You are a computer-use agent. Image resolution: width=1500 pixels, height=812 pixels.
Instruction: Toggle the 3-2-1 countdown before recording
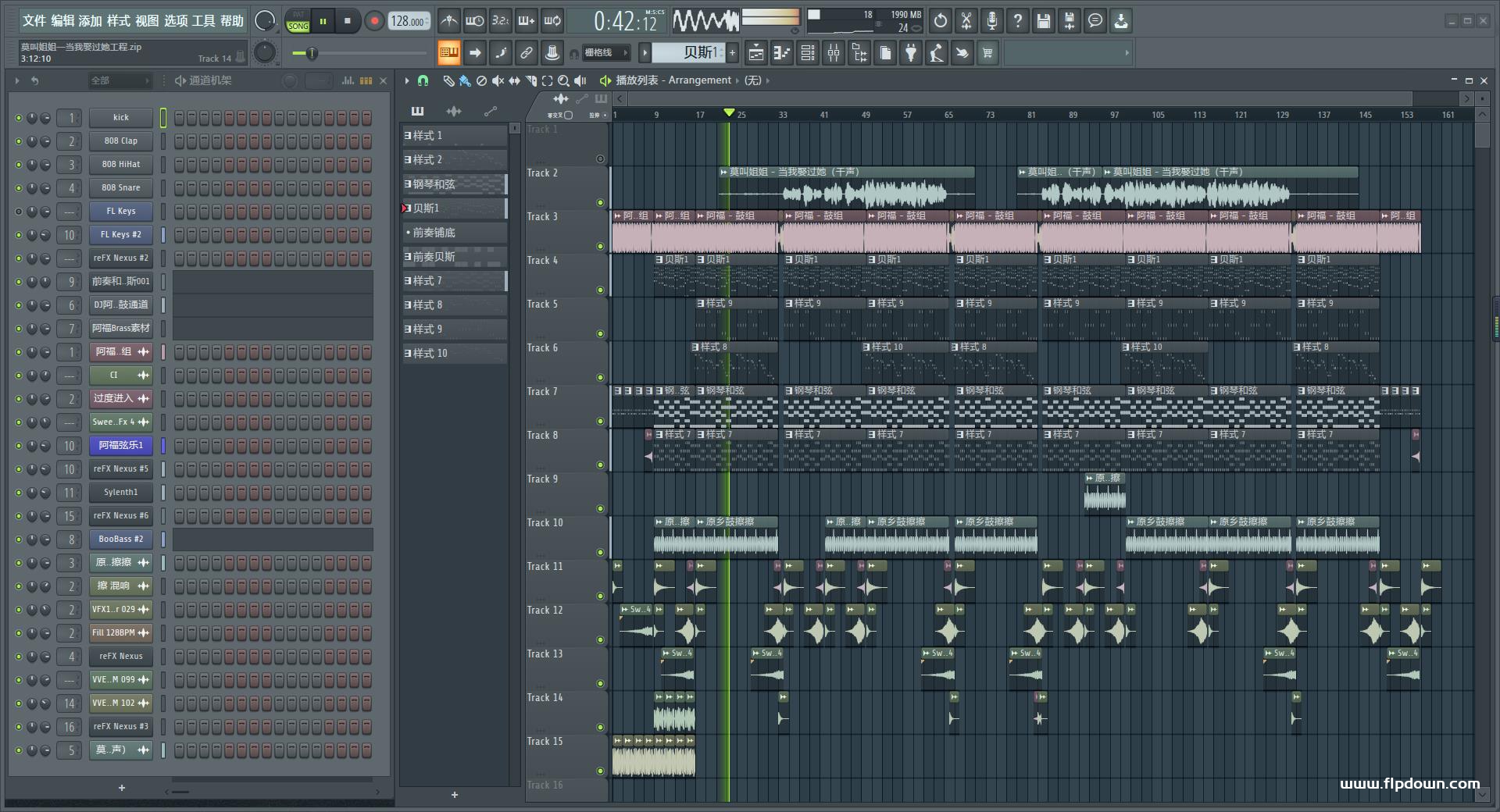click(500, 21)
